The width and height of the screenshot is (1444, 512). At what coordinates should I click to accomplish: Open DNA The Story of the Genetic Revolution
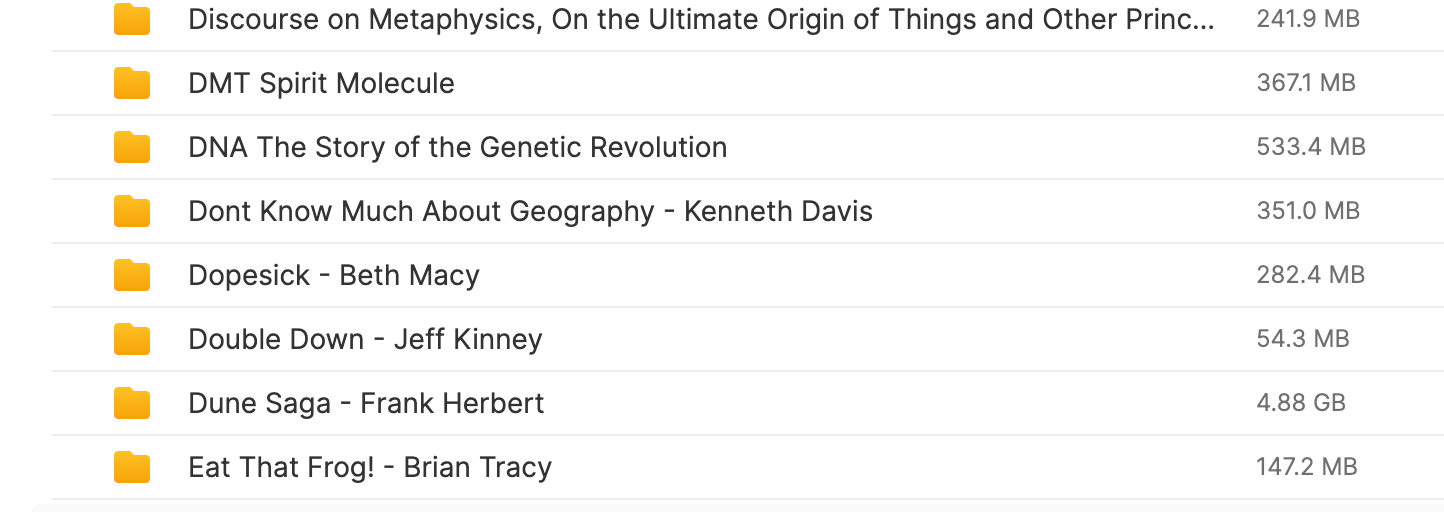(x=458, y=147)
